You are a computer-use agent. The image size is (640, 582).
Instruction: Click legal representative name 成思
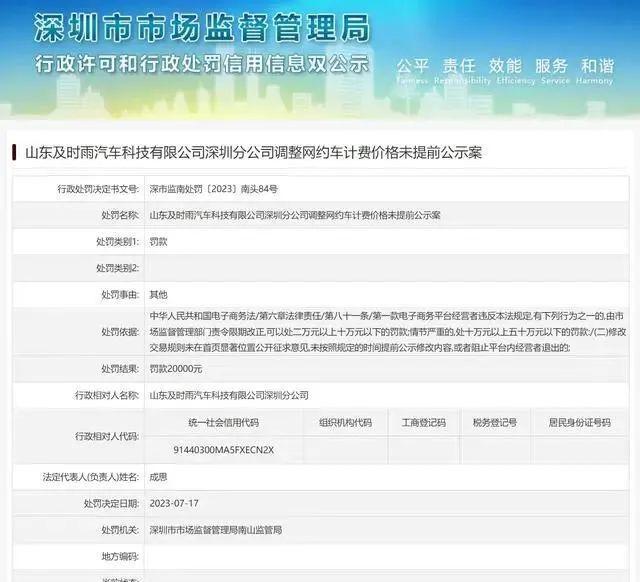pos(158,477)
